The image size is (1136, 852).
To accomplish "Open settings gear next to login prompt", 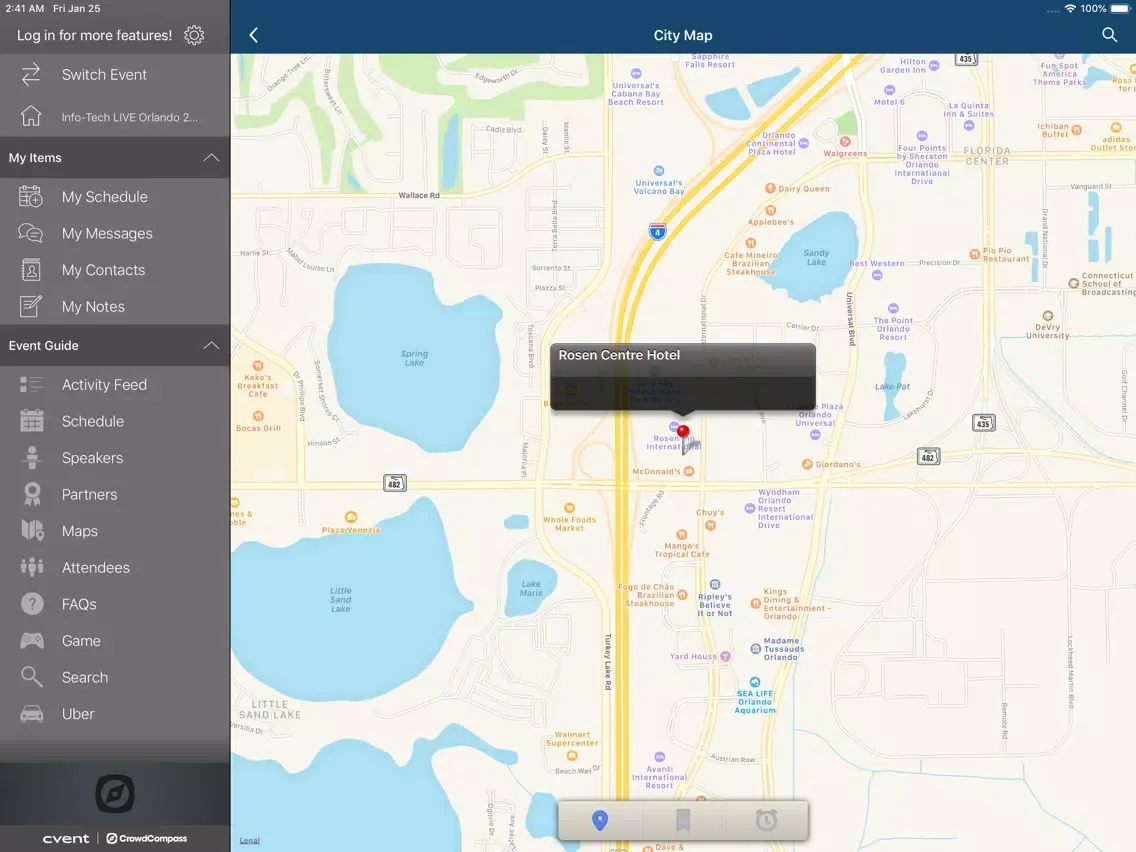I will 194,35.
